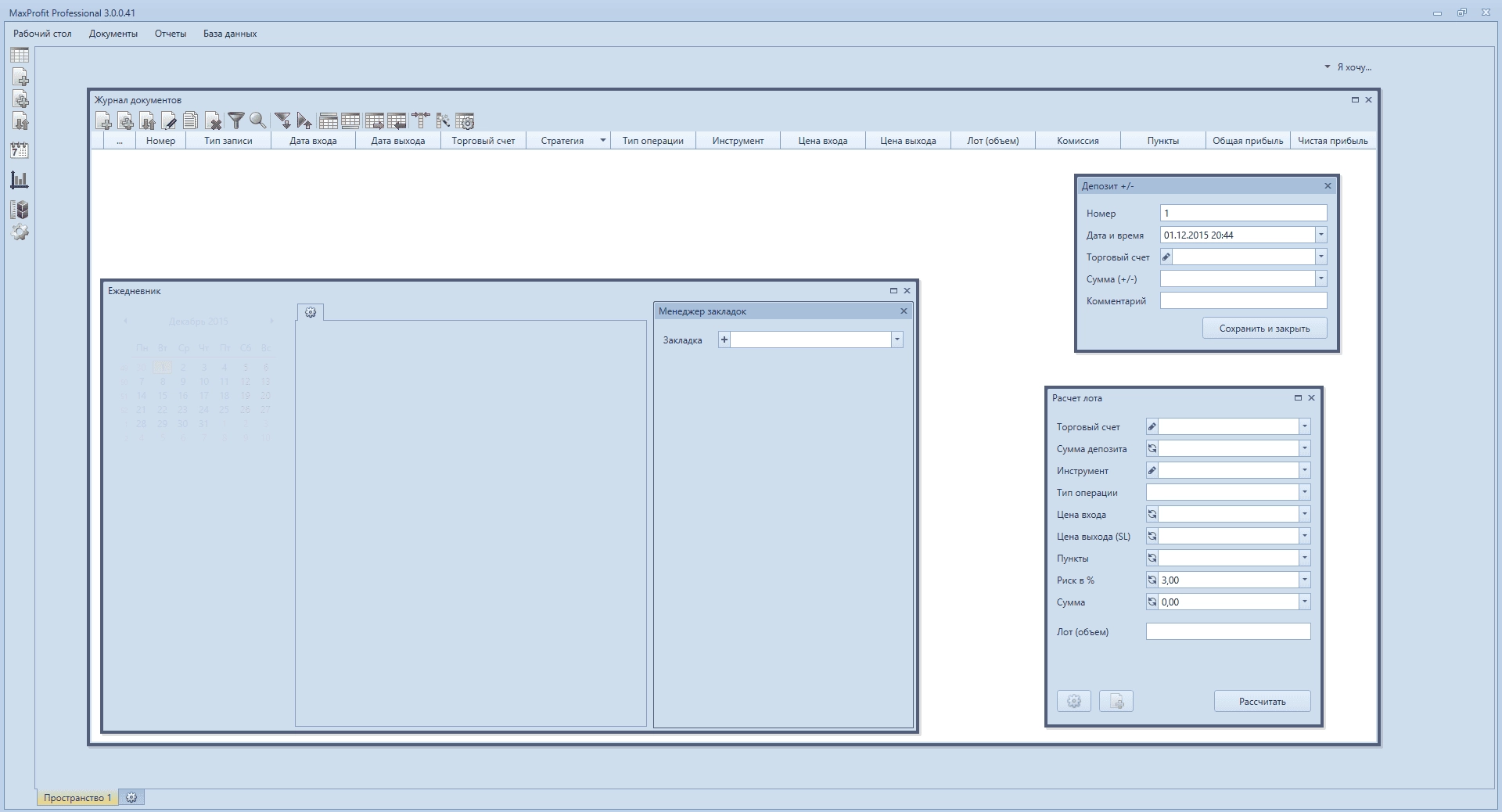
Task: Click the funnel with down arrow icon
Action: [283, 120]
